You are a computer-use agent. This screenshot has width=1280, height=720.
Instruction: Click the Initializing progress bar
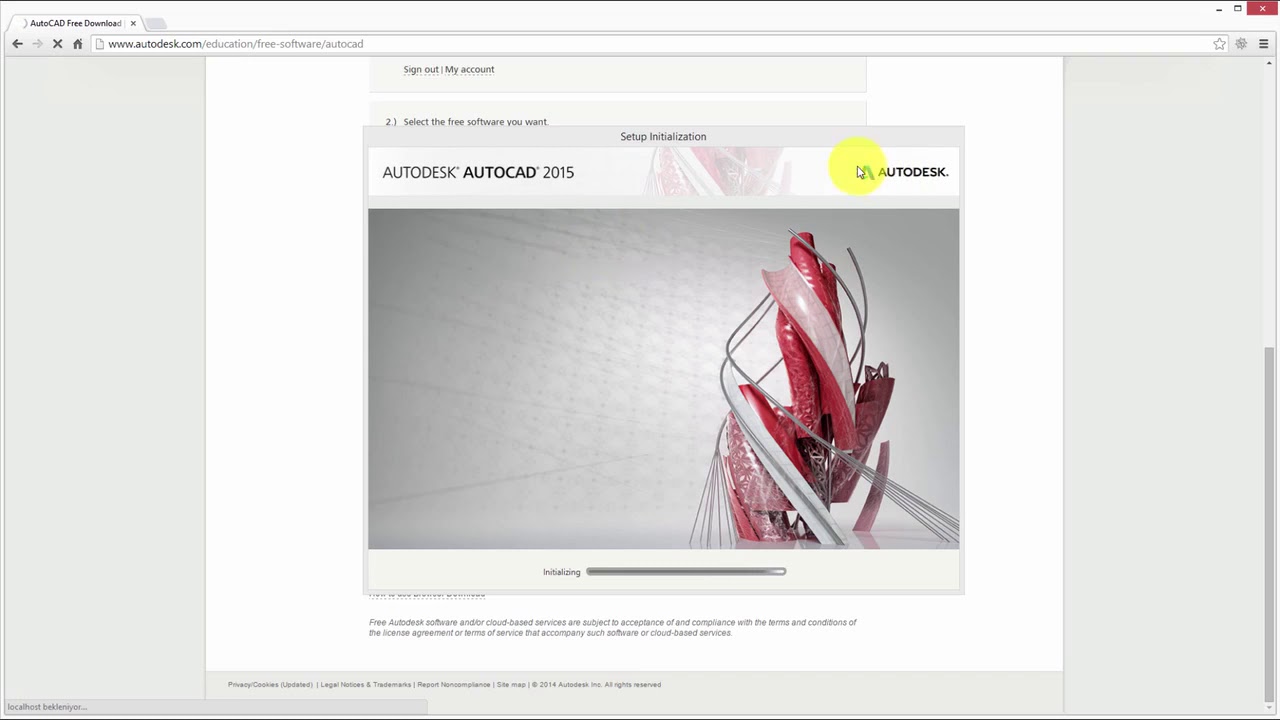pyautogui.click(x=686, y=572)
